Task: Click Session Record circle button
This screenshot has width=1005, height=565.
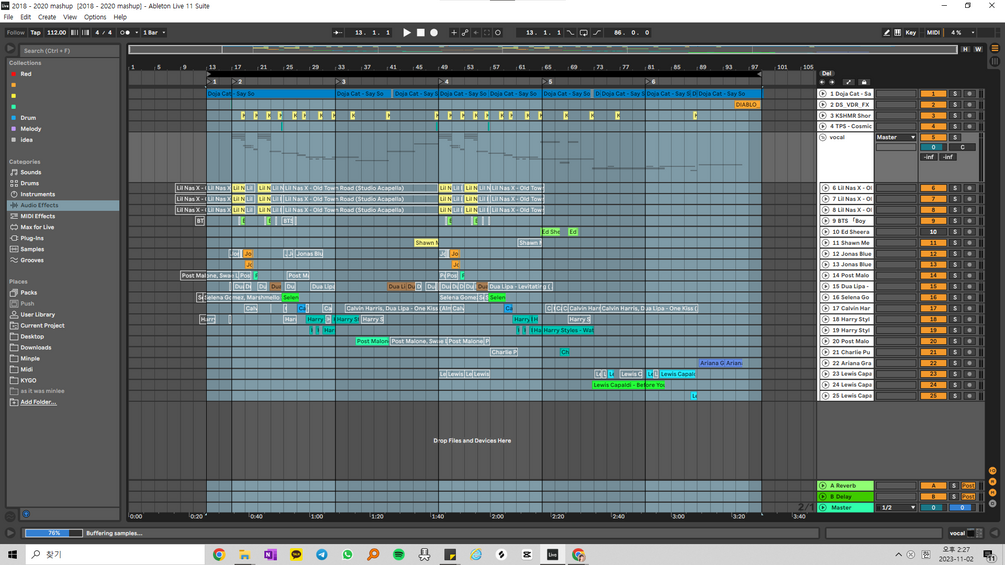Action: pos(498,33)
